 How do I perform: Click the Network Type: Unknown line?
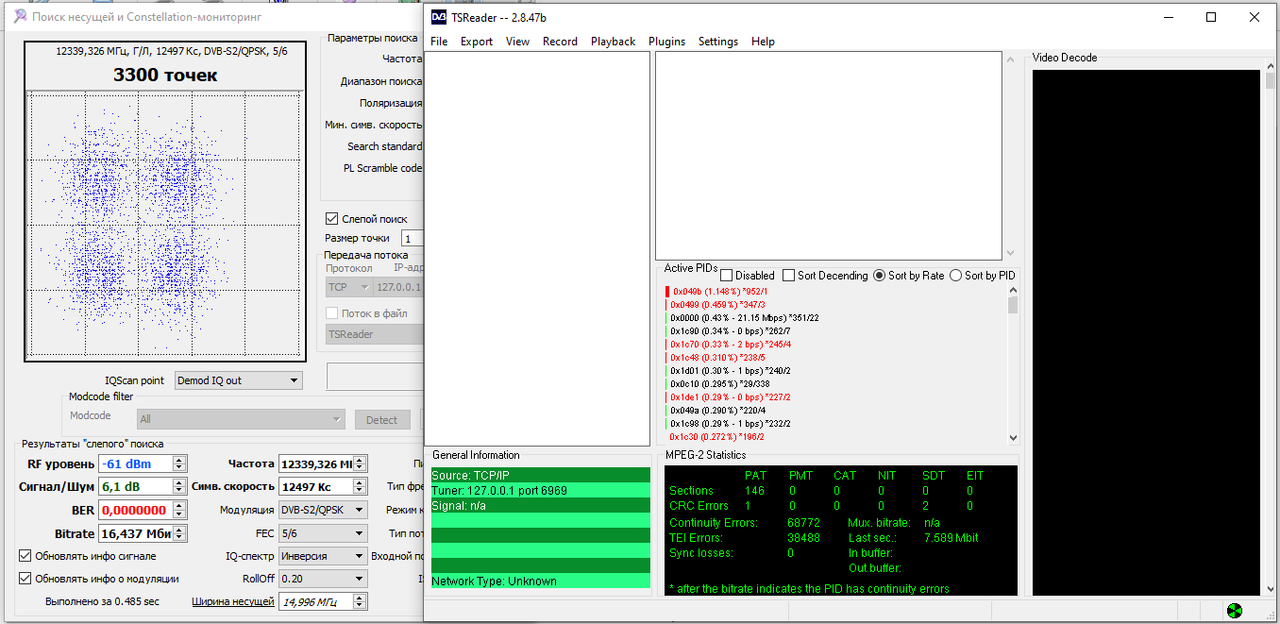540,581
